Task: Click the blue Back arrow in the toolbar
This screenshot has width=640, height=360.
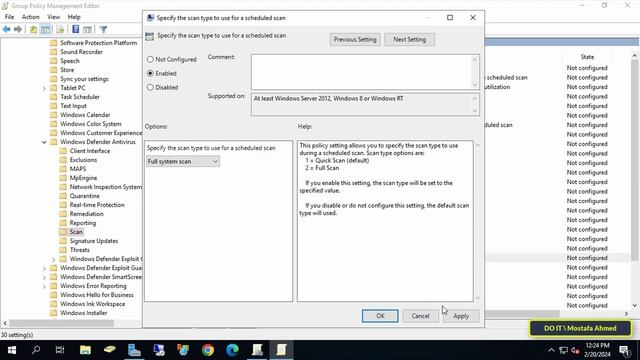Action: pyautogui.click(x=7, y=29)
